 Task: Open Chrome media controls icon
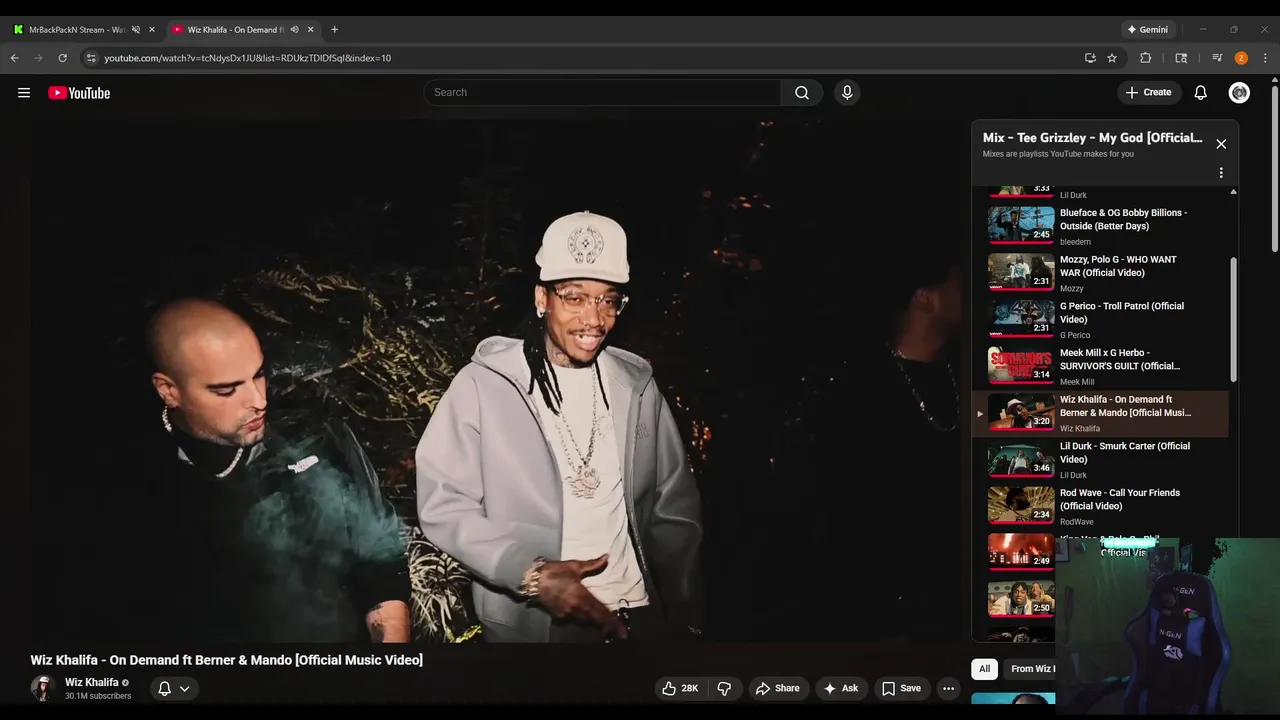[1217, 58]
